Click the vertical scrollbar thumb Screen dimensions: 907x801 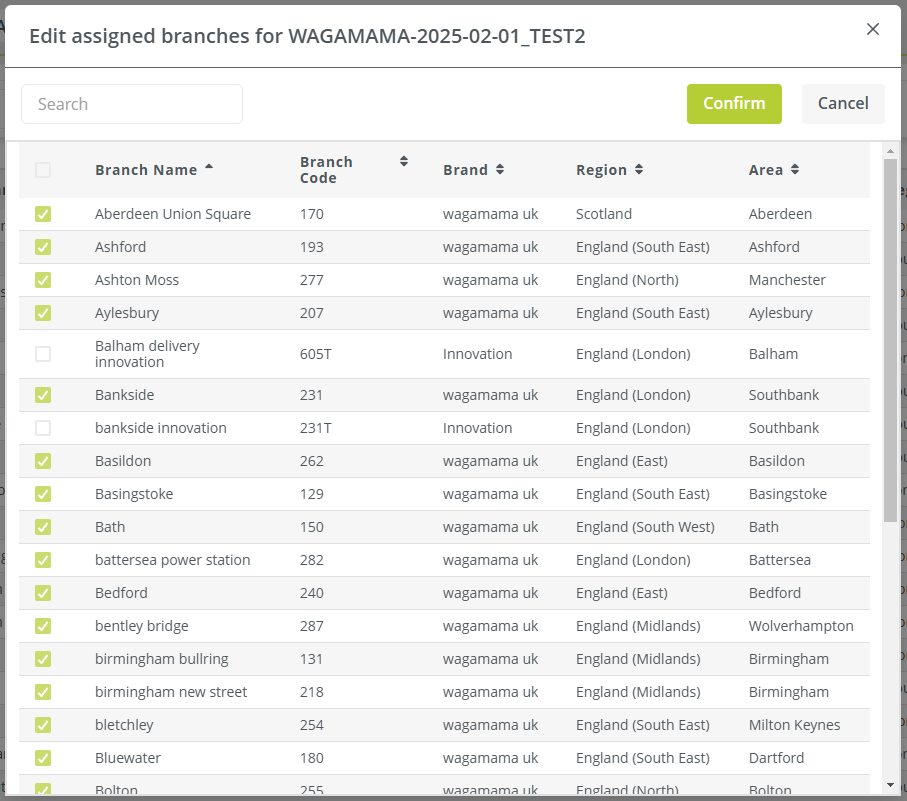pos(890,340)
